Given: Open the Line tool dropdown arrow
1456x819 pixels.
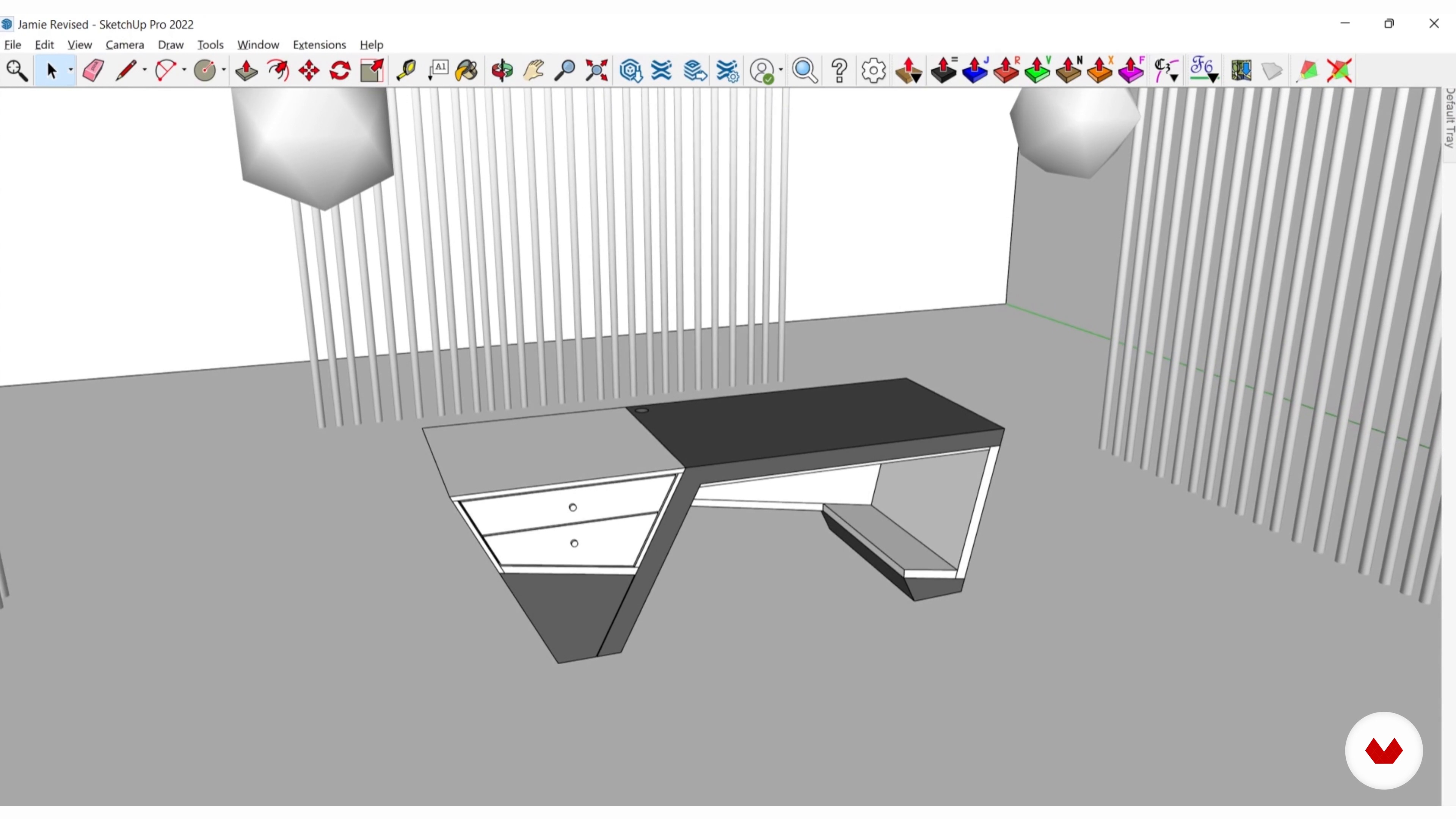Looking at the screenshot, I should [145, 71].
